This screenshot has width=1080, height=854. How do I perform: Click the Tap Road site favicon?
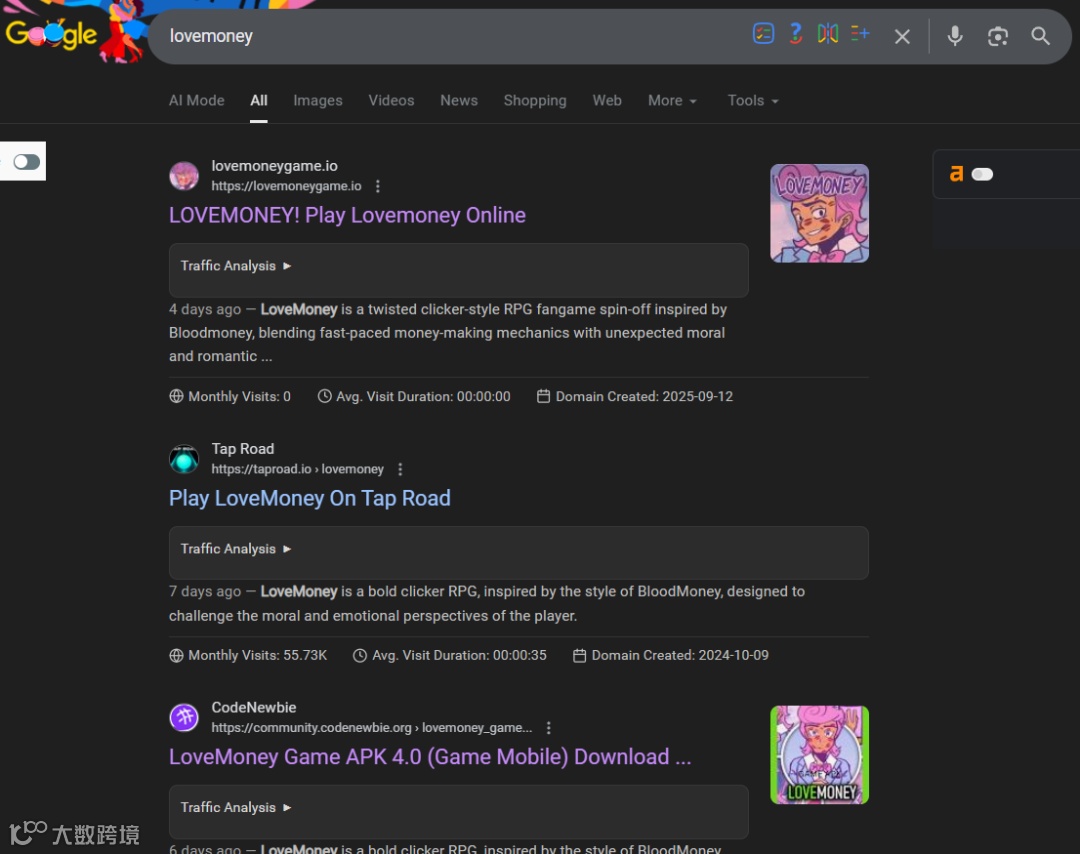[x=184, y=459]
